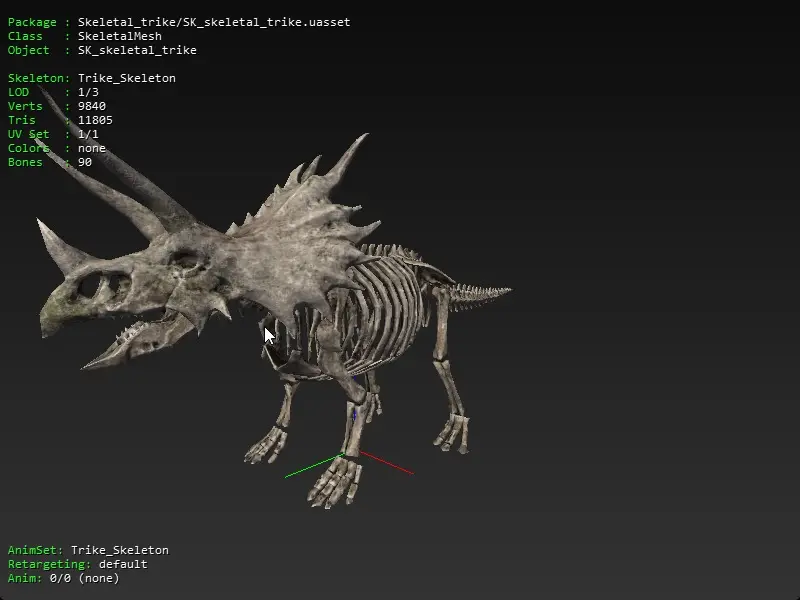Click the Tris label
The height and width of the screenshot is (600, 800).
tap(21, 120)
